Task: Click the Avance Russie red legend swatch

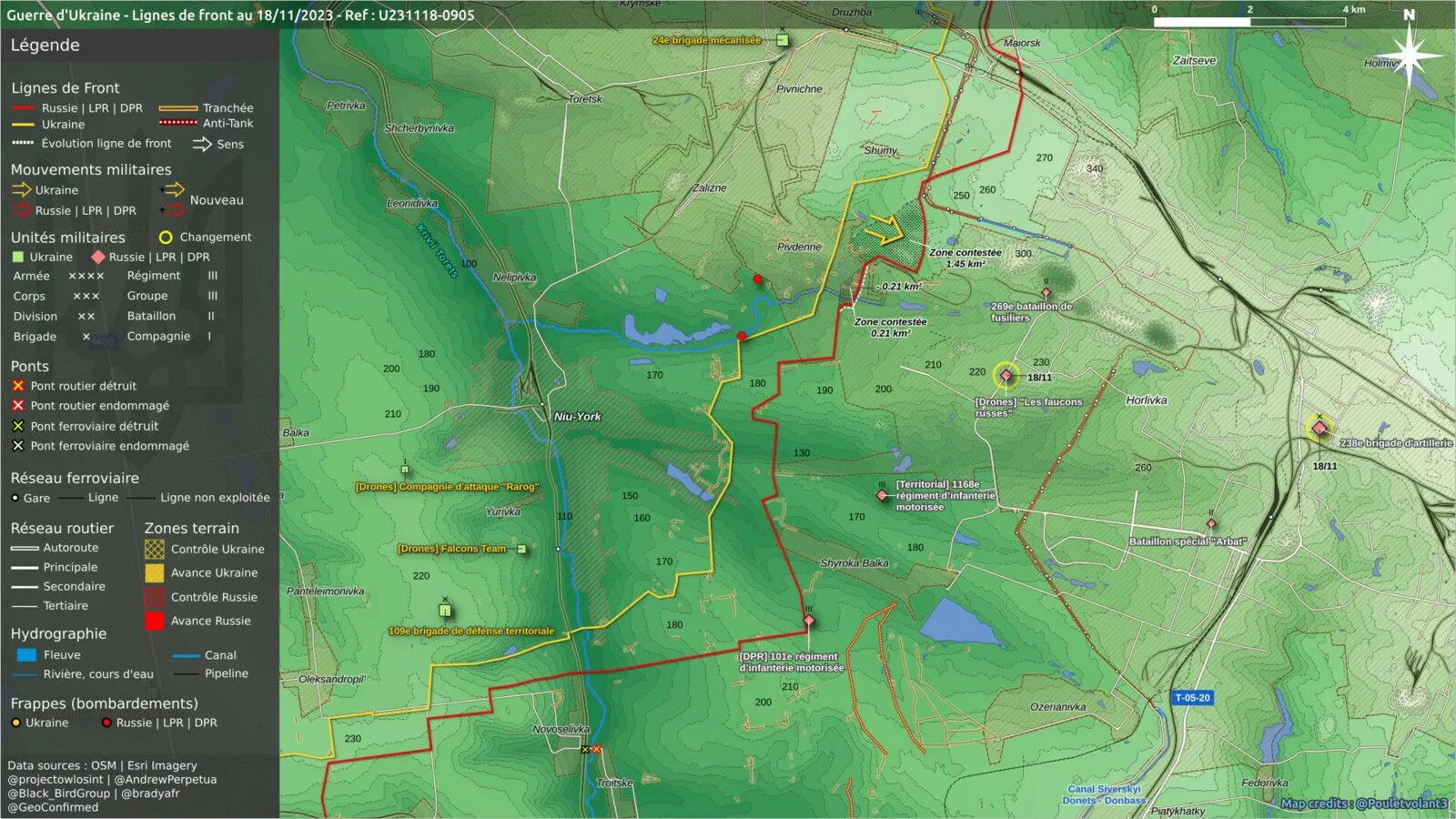Action: tap(155, 621)
